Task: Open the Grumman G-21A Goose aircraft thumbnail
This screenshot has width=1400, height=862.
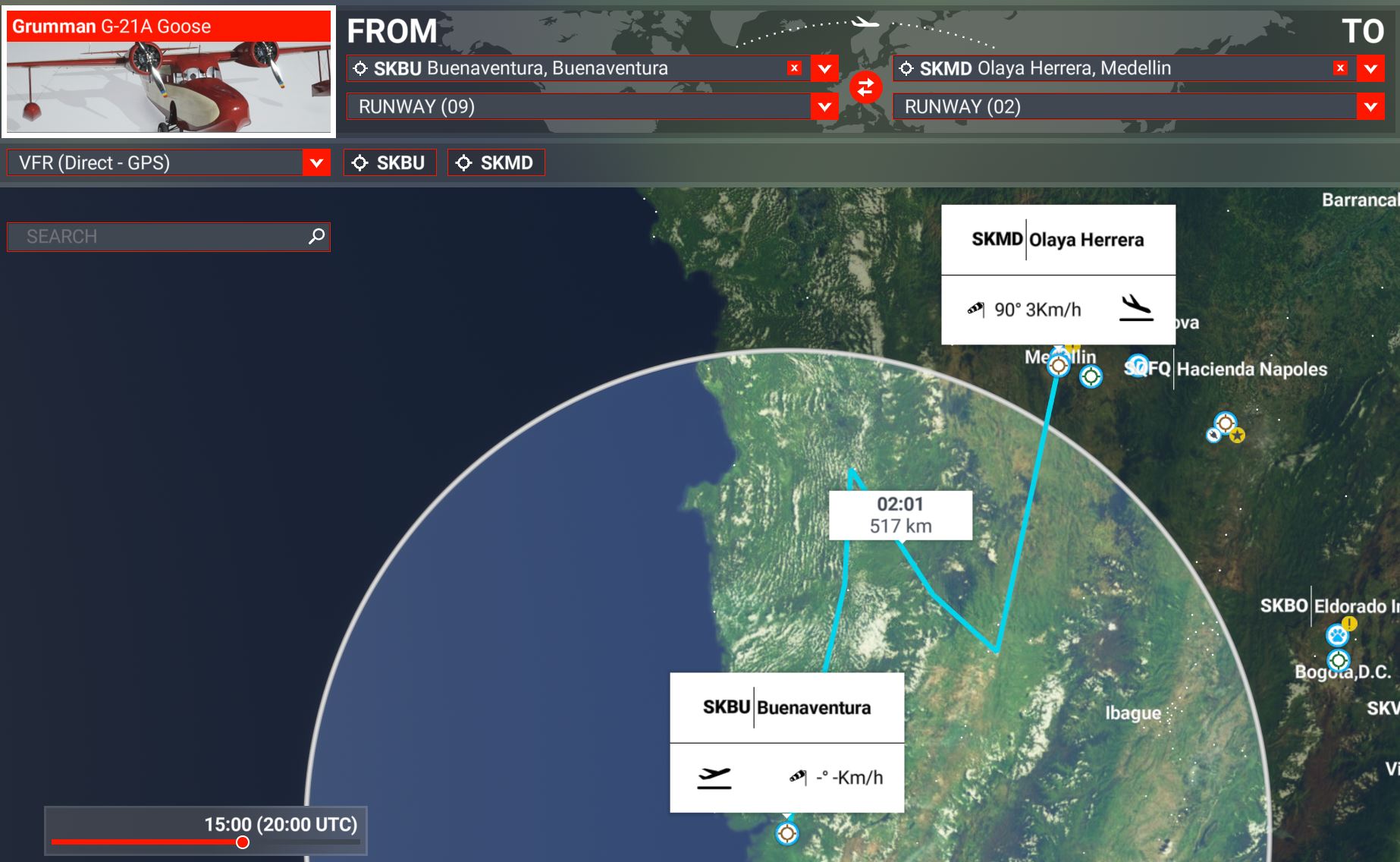Action: tap(168, 72)
